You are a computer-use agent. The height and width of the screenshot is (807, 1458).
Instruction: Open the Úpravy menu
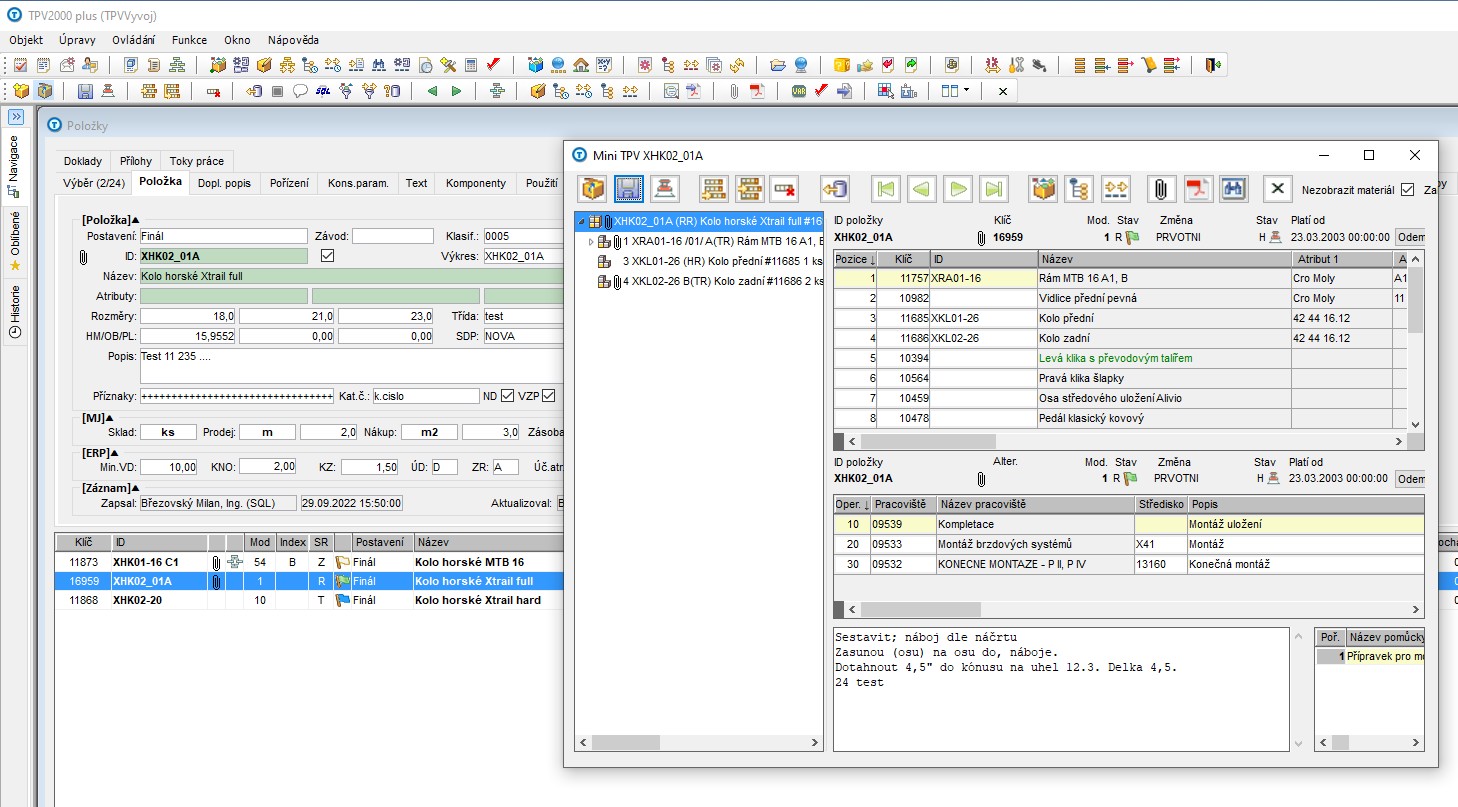(77, 40)
